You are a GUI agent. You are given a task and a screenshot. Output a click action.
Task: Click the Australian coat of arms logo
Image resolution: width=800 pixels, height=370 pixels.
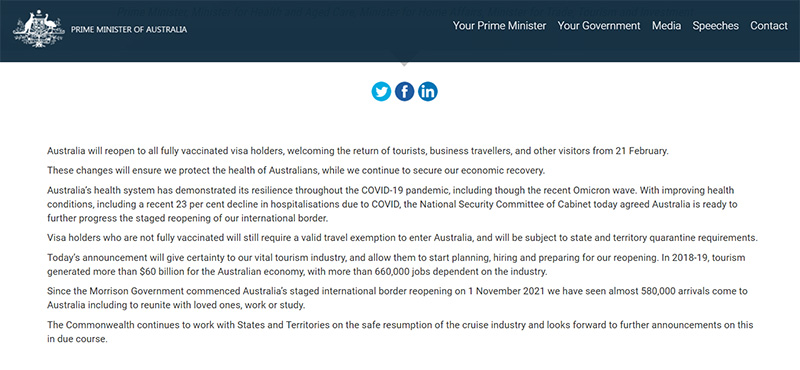(x=39, y=29)
